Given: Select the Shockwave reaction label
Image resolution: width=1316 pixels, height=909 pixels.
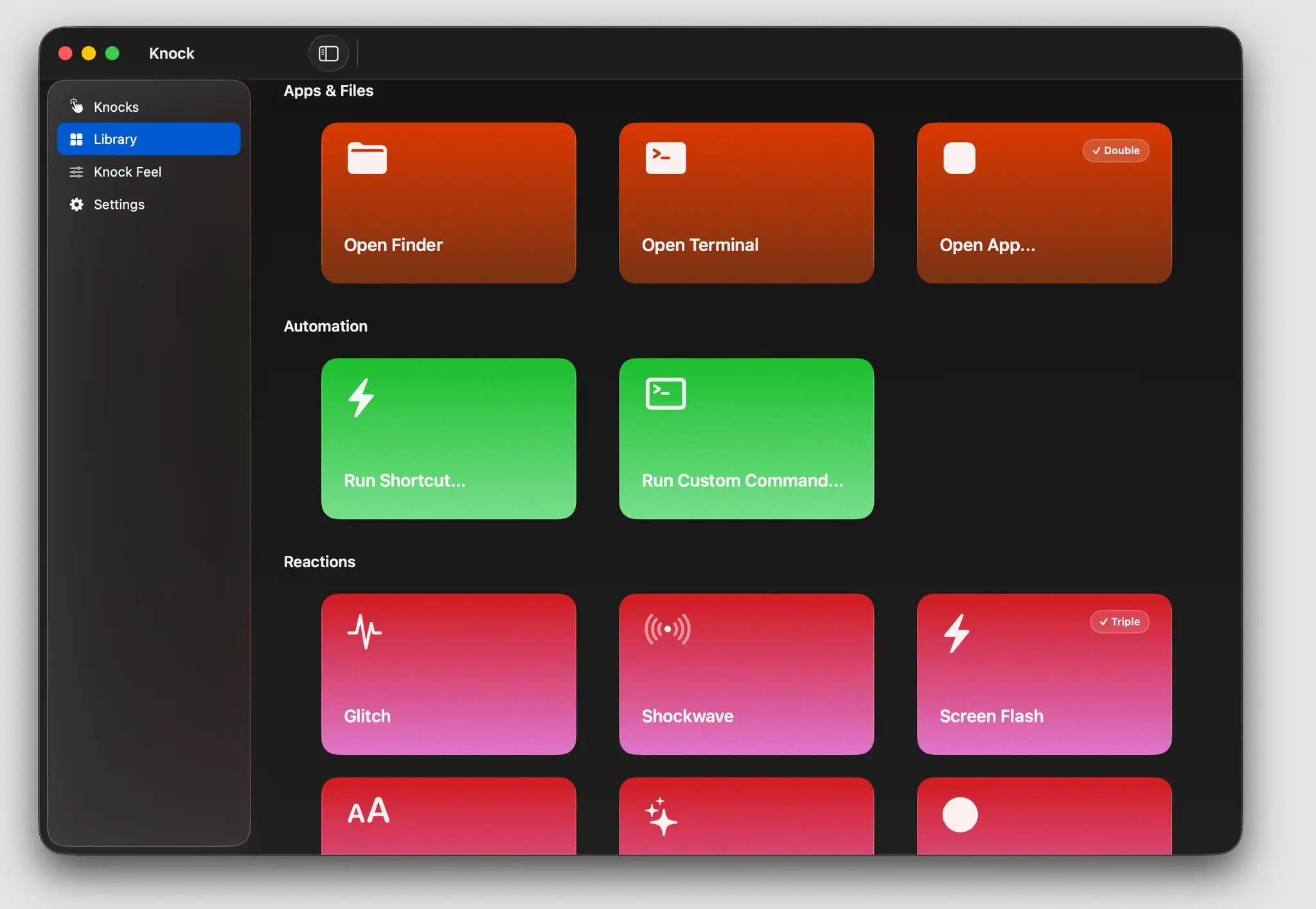Looking at the screenshot, I should [688, 716].
